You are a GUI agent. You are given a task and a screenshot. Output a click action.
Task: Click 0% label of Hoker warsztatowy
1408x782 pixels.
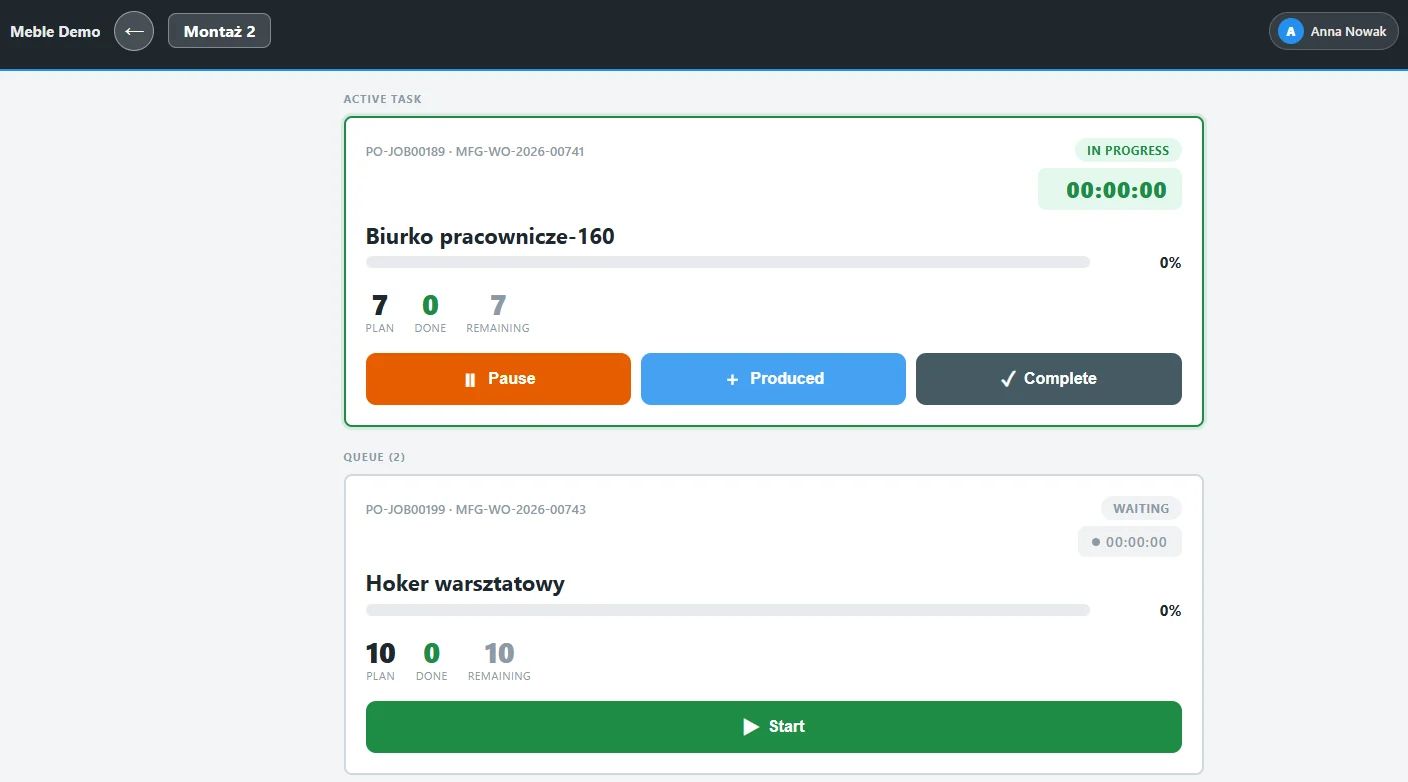tap(1170, 611)
